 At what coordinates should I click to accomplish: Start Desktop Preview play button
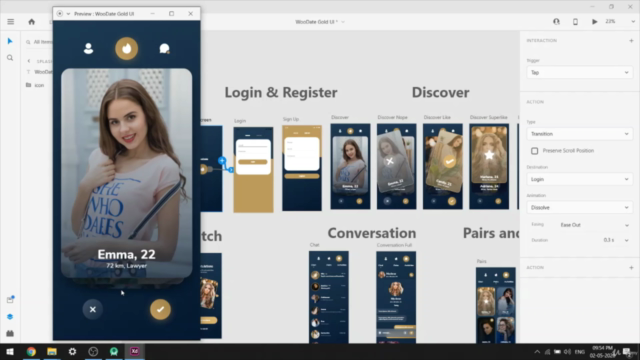point(595,22)
